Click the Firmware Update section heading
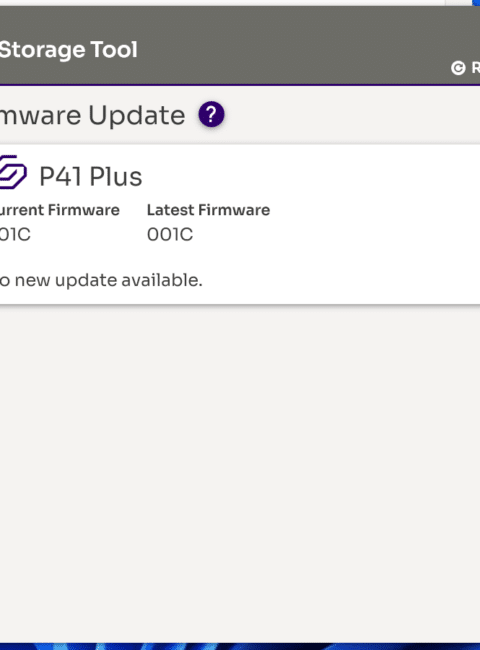The height and width of the screenshot is (650, 480). [x=92, y=115]
